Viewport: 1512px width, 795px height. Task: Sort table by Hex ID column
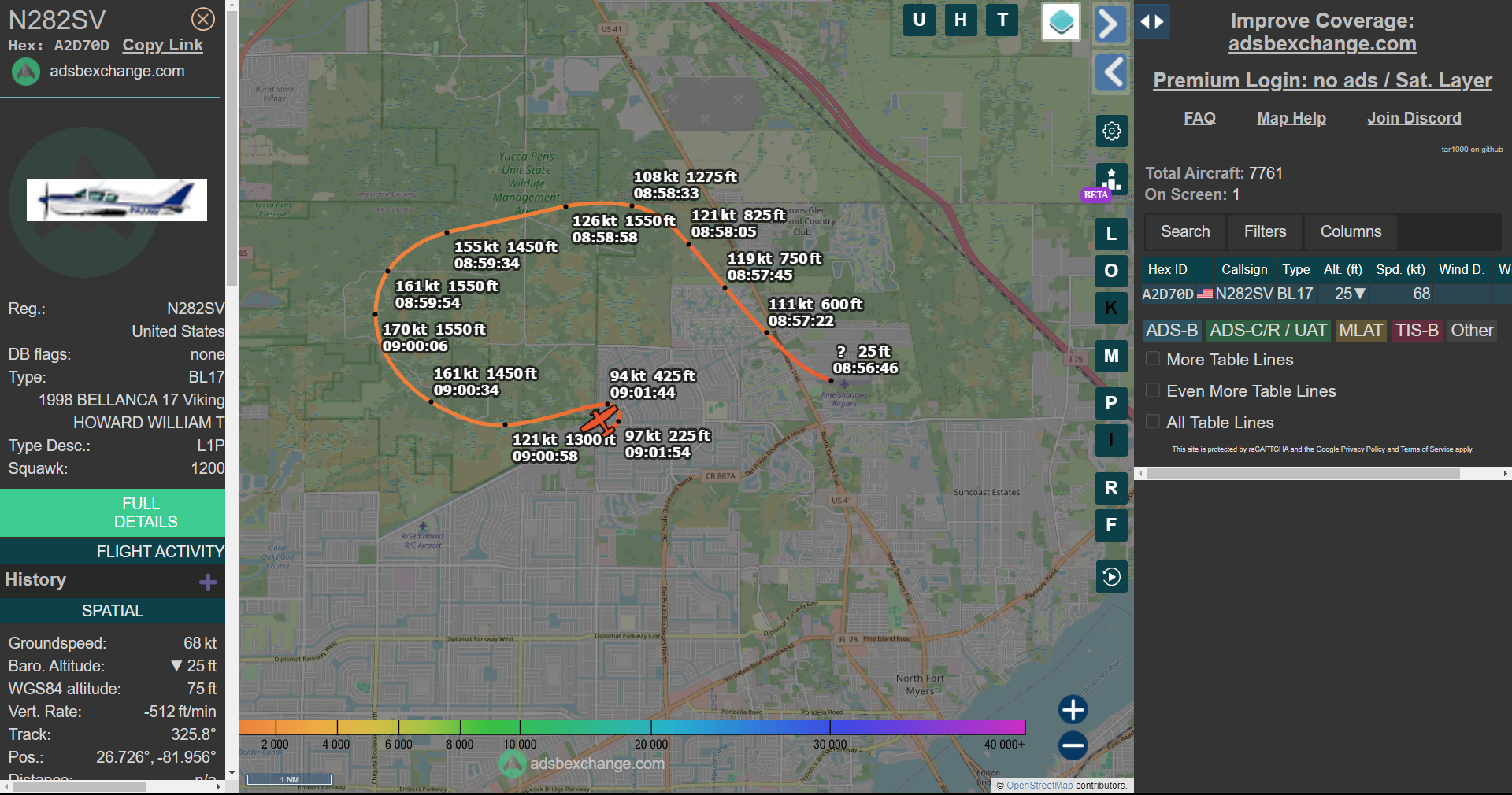(x=1167, y=269)
